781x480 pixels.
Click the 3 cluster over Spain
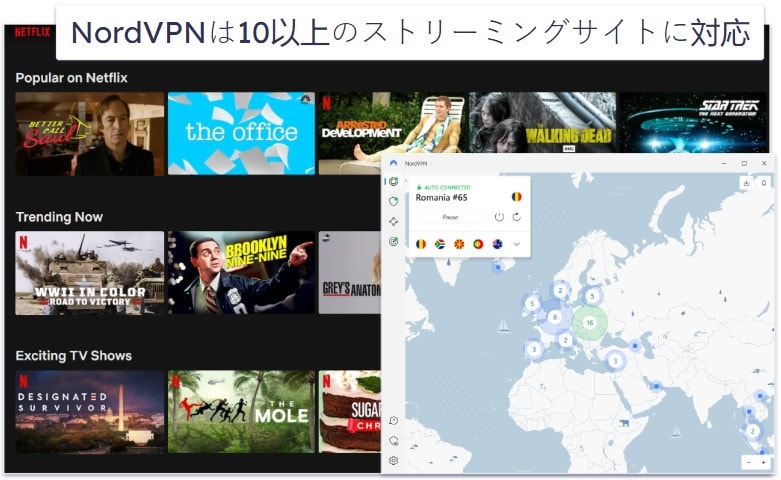point(534,349)
